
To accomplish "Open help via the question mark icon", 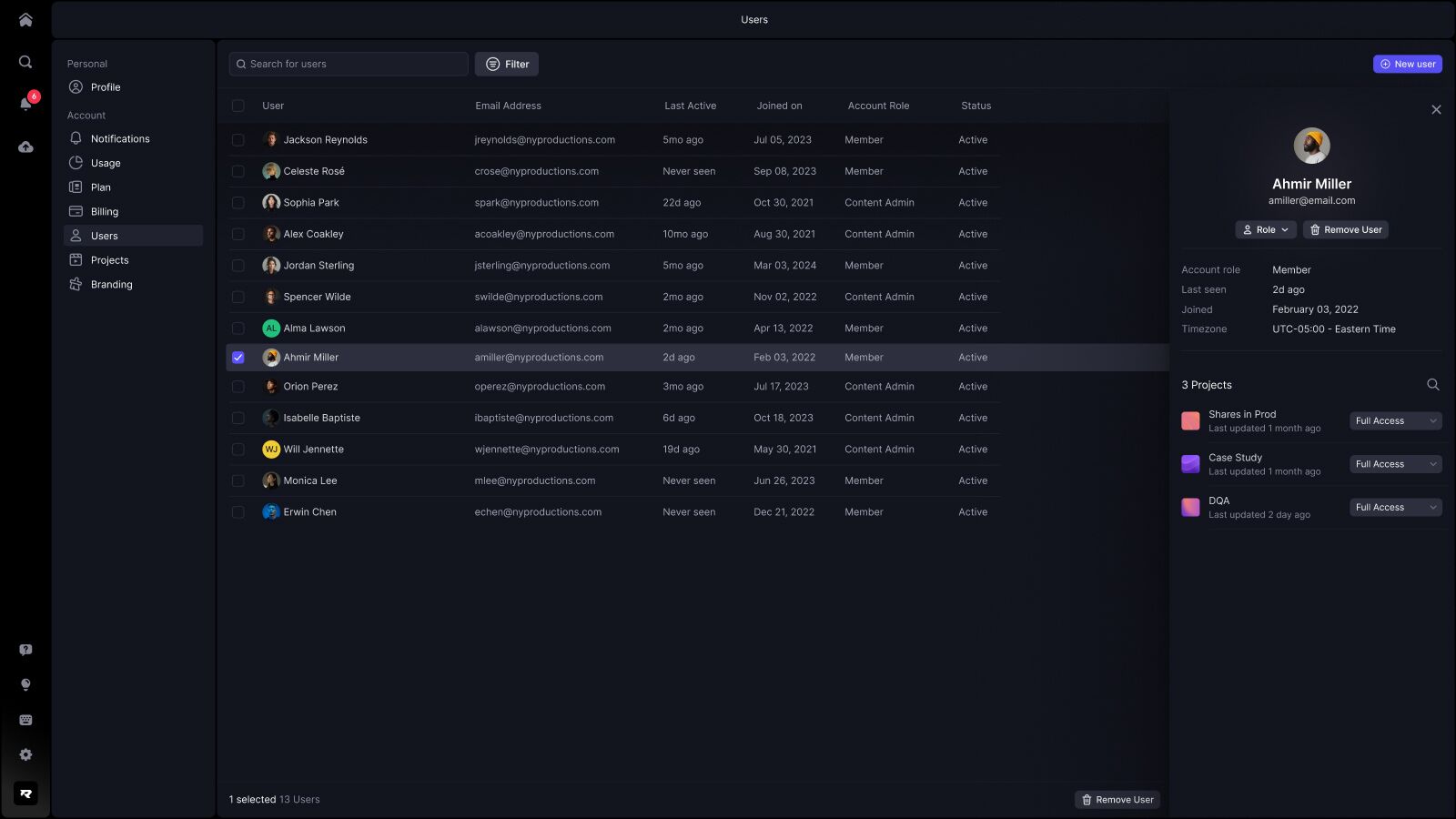I will pos(25,649).
